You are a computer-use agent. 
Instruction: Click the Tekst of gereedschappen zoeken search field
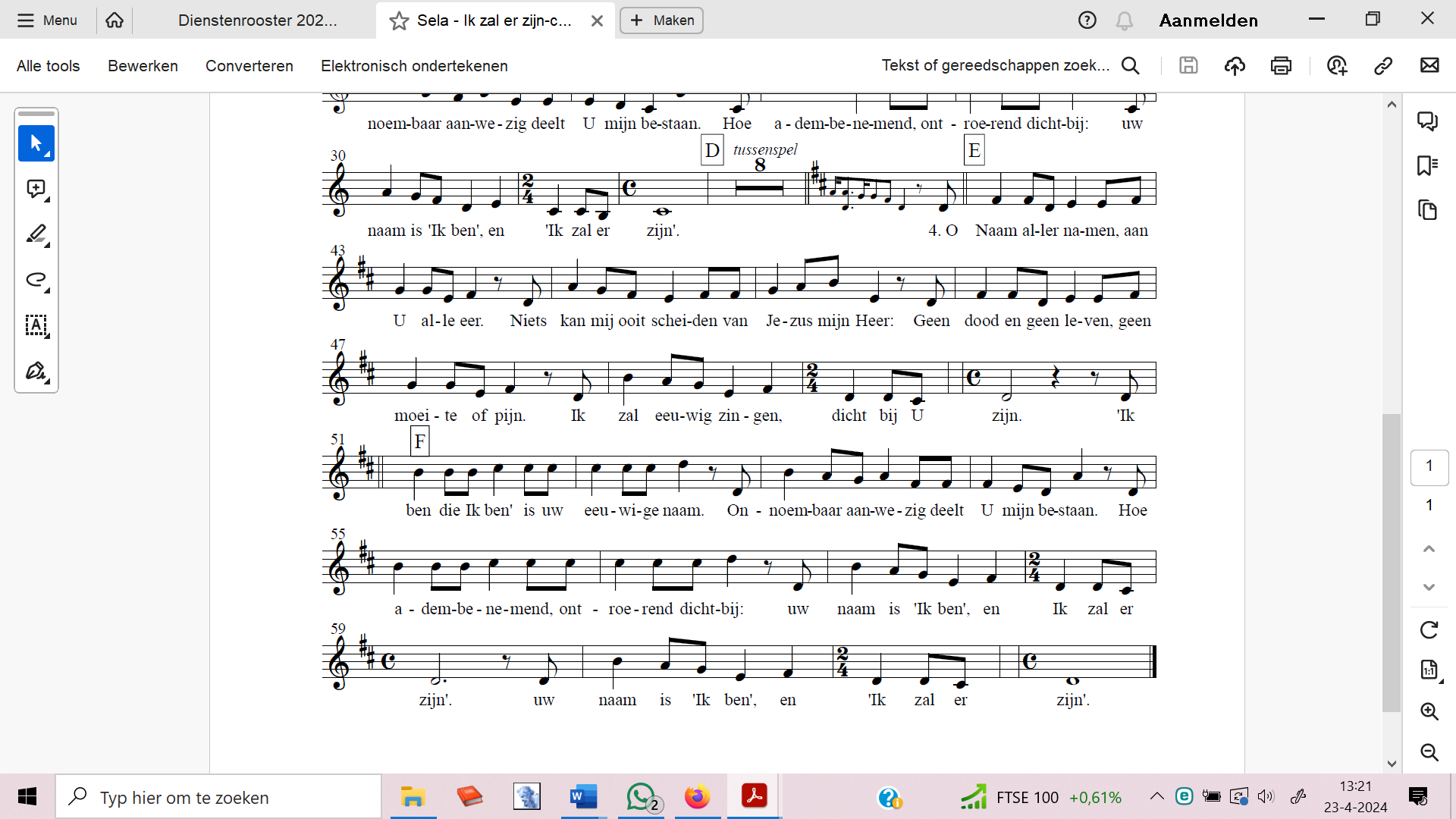(995, 66)
